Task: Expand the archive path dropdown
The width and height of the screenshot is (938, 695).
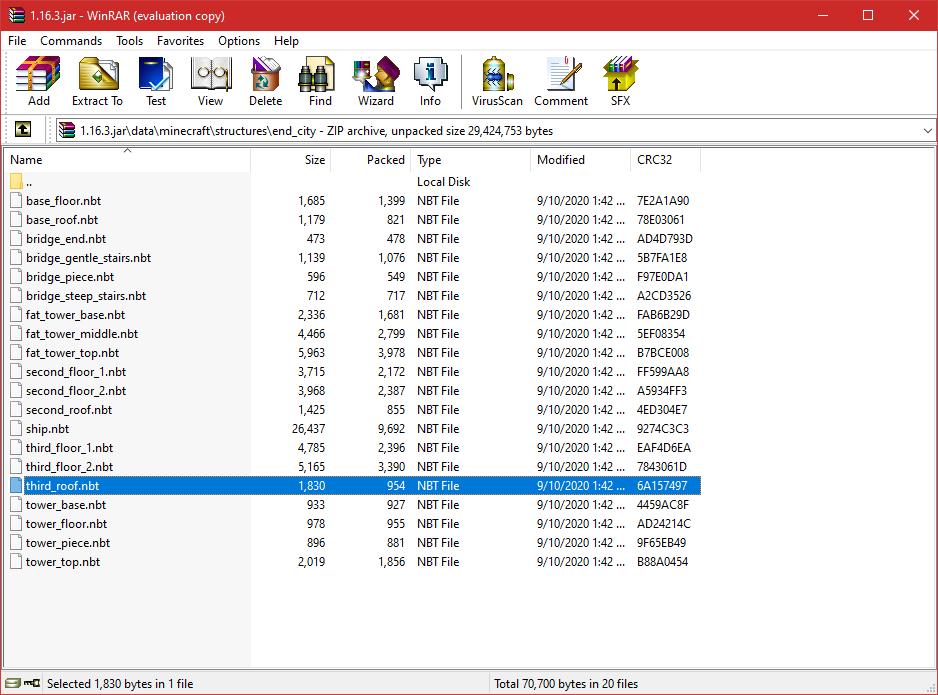Action: pyautogui.click(x=927, y=130)
